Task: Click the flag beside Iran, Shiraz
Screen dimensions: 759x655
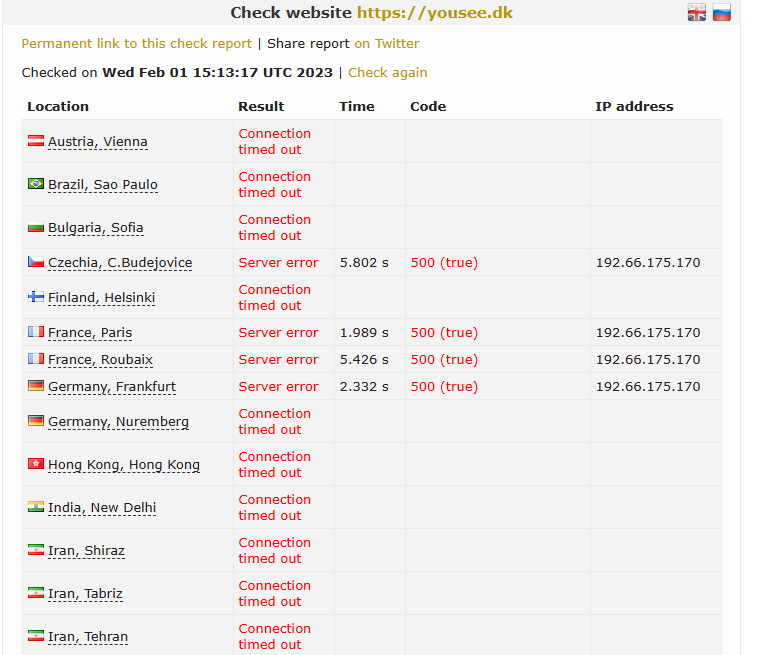Action: (x=36, y=550)
